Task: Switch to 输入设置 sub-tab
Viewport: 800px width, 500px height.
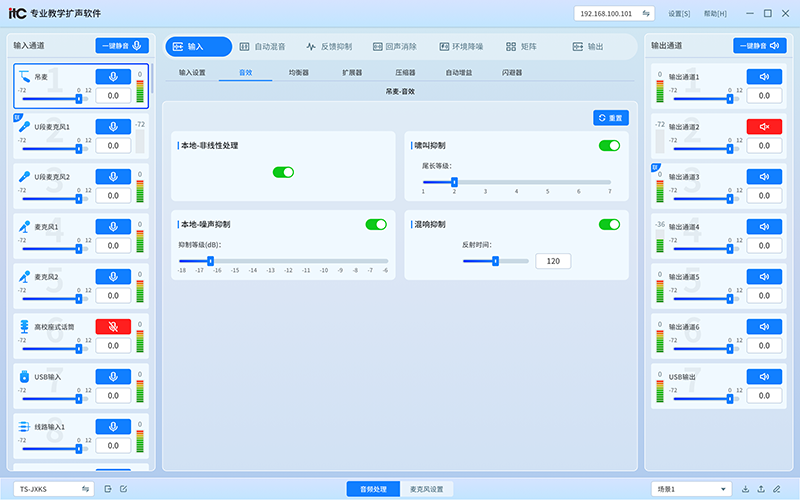Action: tap(192, 72)
